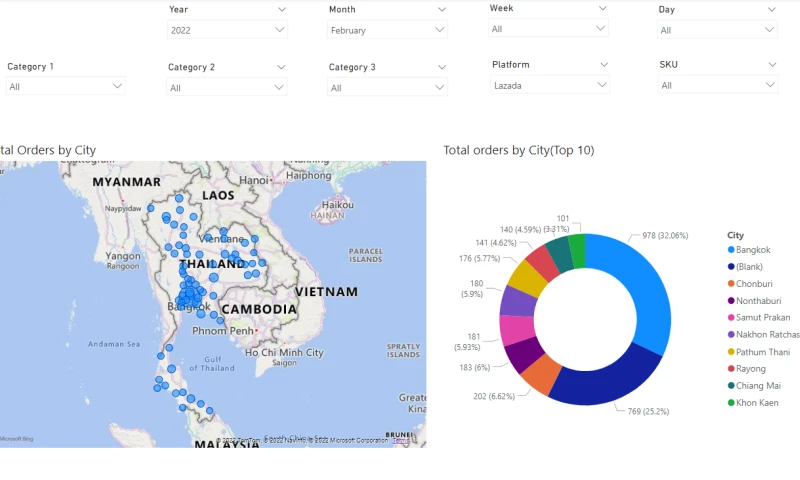Screen dimensions: 800x480
Task: Click the red Rayong donut segment
Action: click(x=543, y=262)
